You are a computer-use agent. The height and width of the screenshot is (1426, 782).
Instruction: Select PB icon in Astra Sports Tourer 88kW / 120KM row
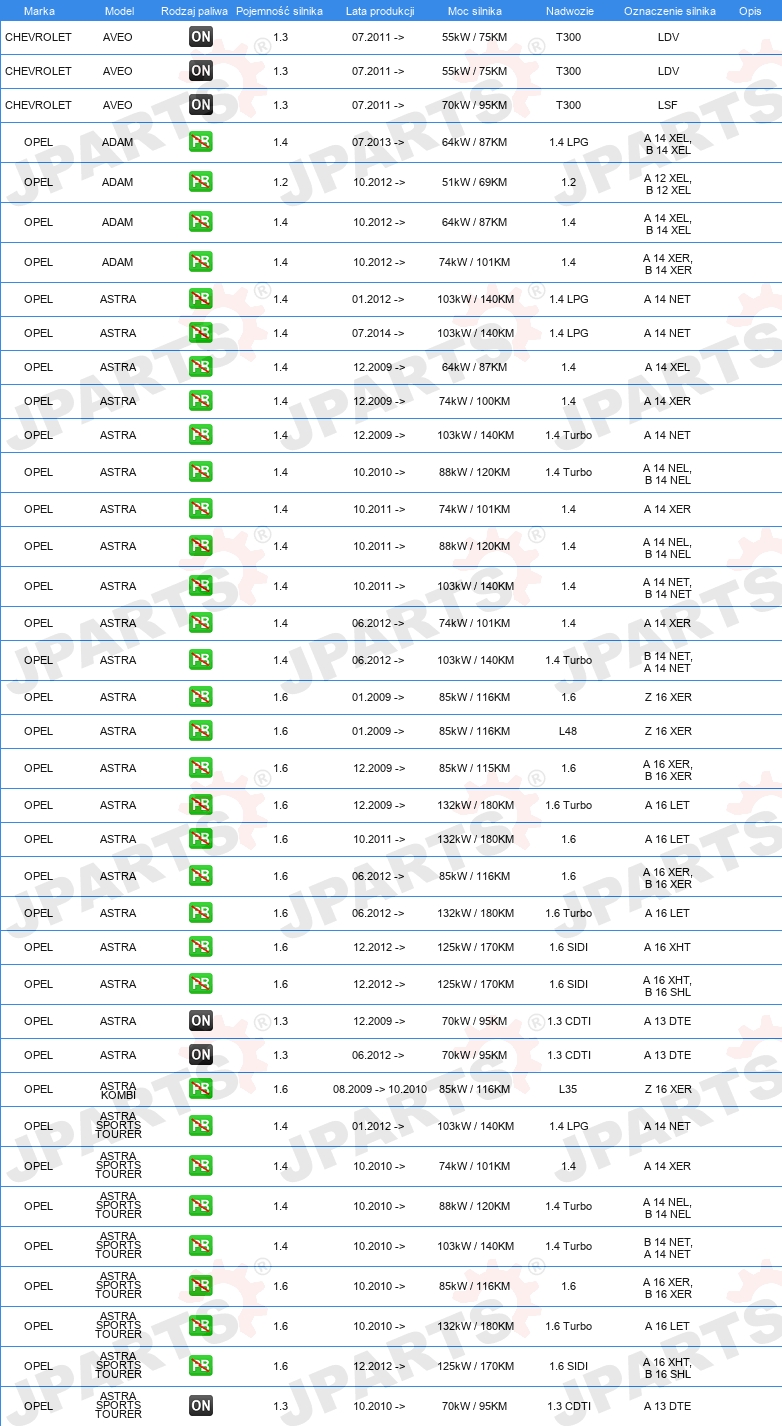(x=201, y=1206)
